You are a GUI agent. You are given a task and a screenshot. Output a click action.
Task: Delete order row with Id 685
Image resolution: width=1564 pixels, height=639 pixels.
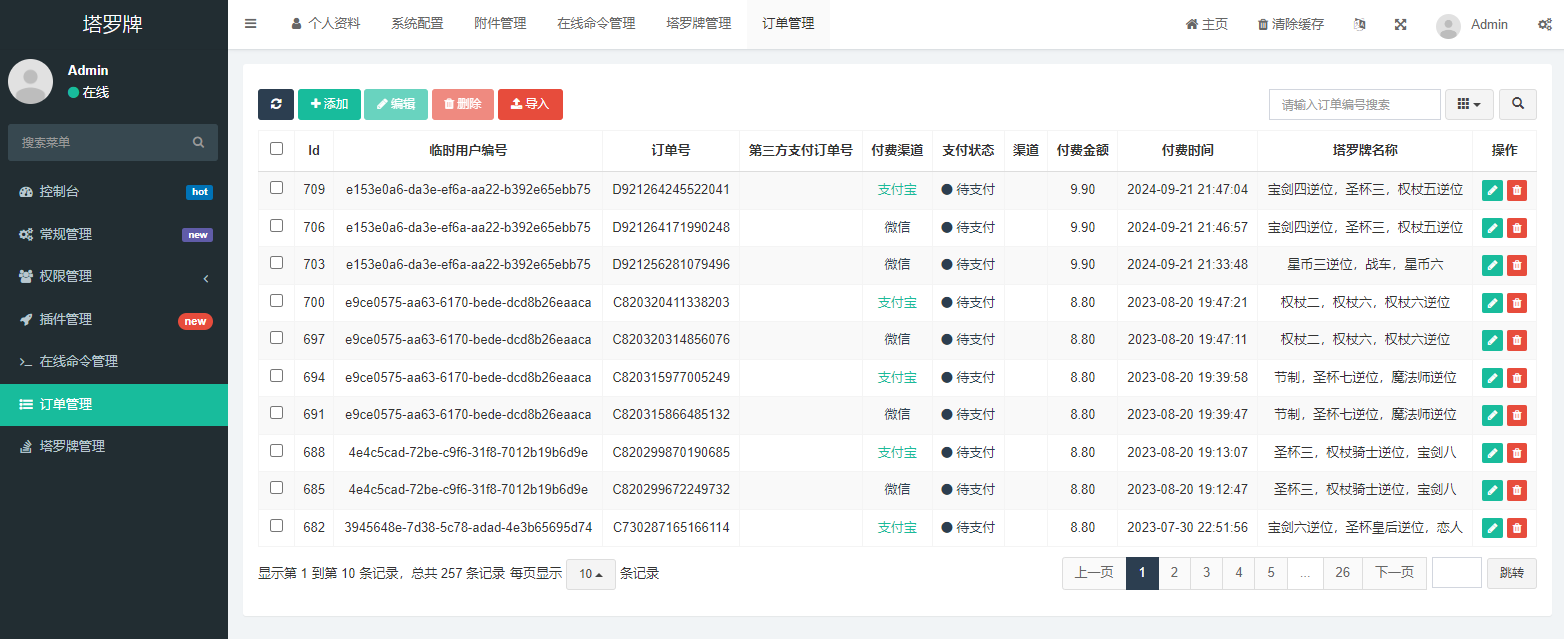pyautogui.click(x=1517, y=490)
